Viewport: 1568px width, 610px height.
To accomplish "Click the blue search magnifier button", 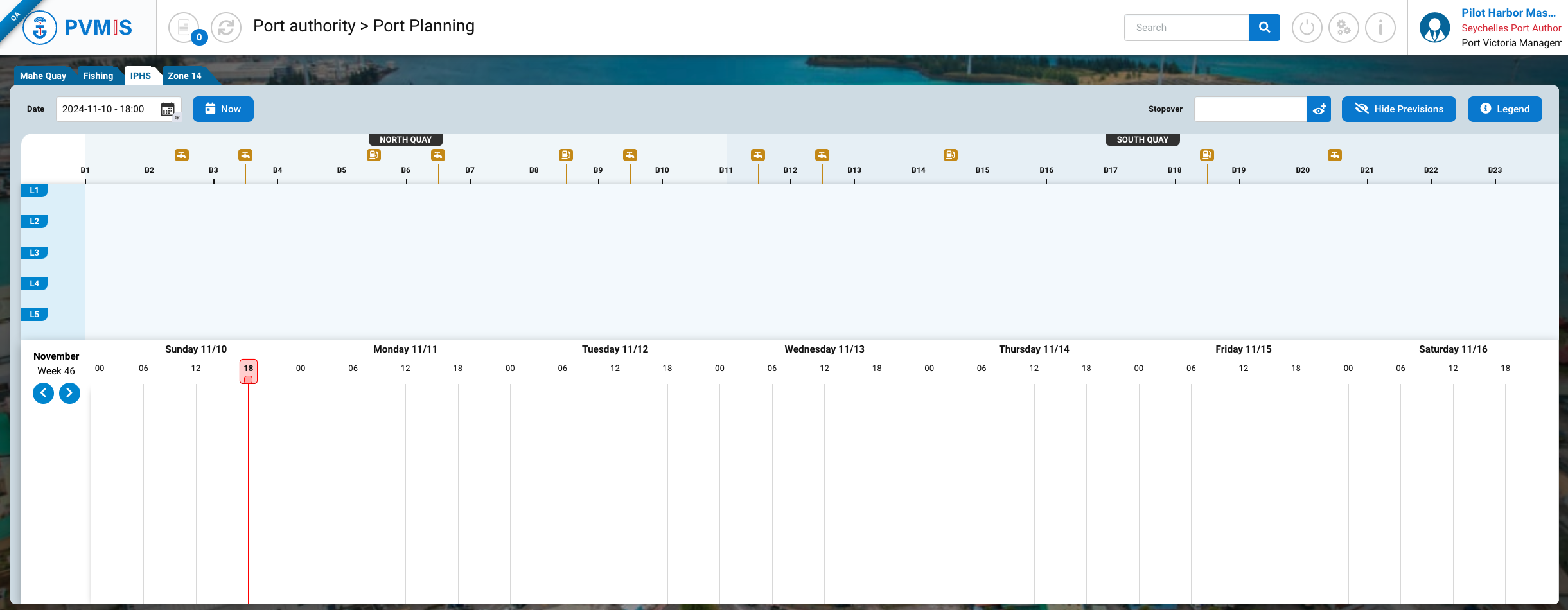I will coord(1264,28).
